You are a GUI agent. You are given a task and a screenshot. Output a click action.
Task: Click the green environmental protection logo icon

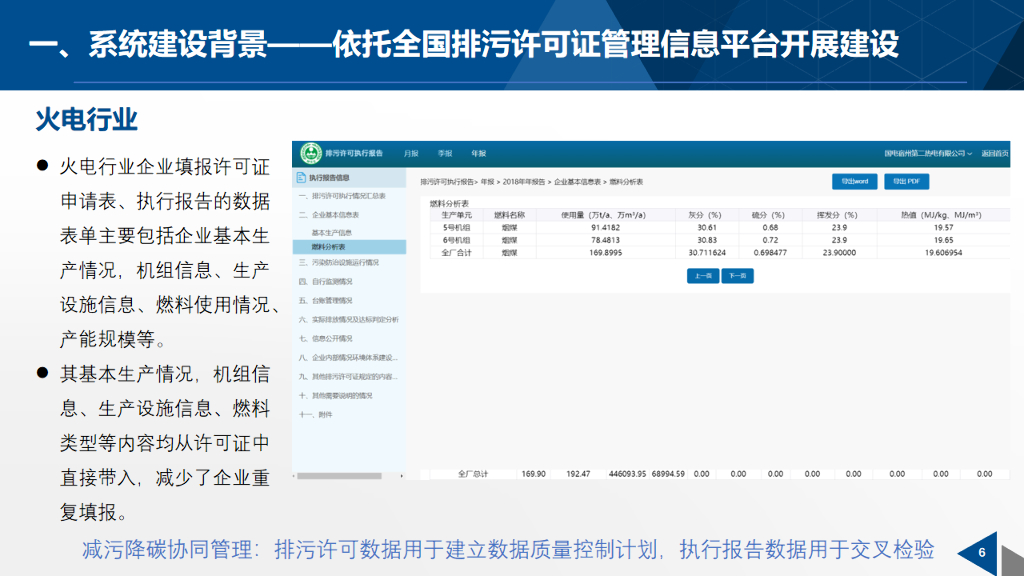pyautogui.click(x=309, y=153)
